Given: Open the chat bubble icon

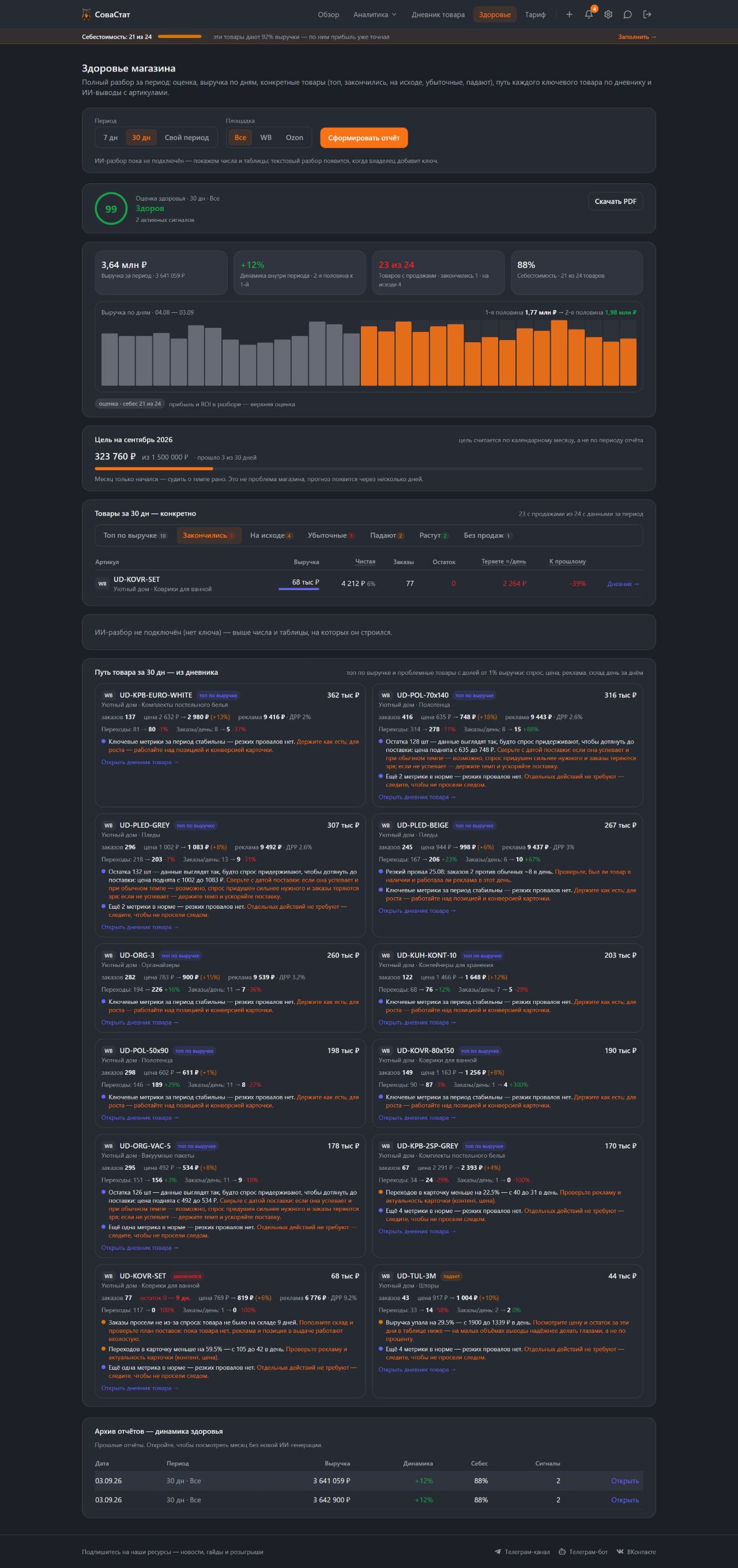Looking at the screenshot, I should (x=628, y=14).
